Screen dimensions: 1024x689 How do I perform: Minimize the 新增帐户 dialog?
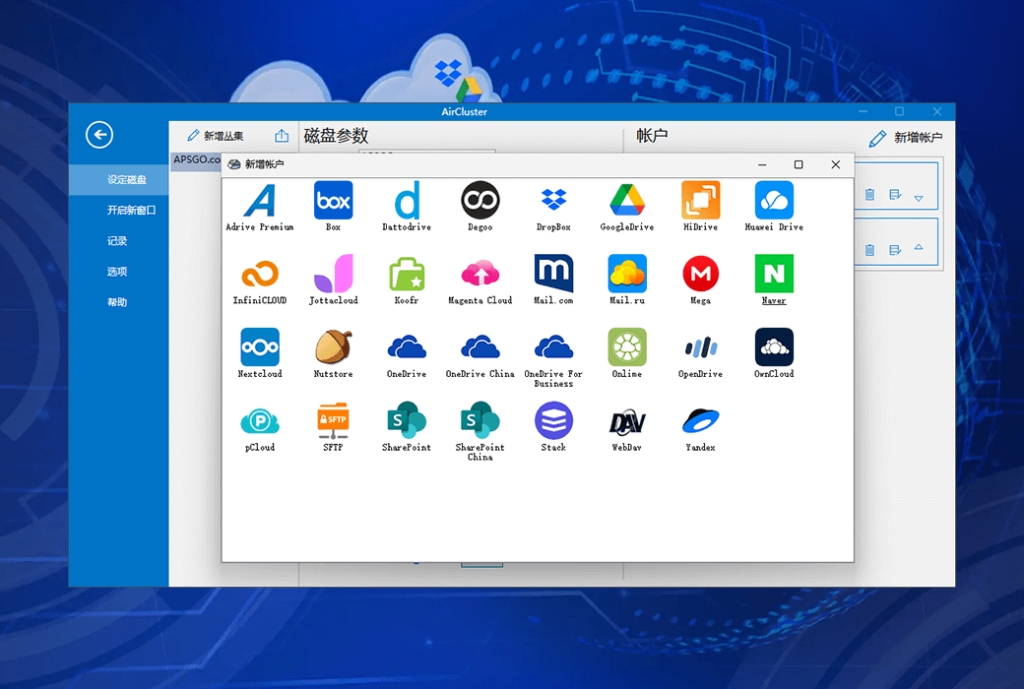point(761,165)
